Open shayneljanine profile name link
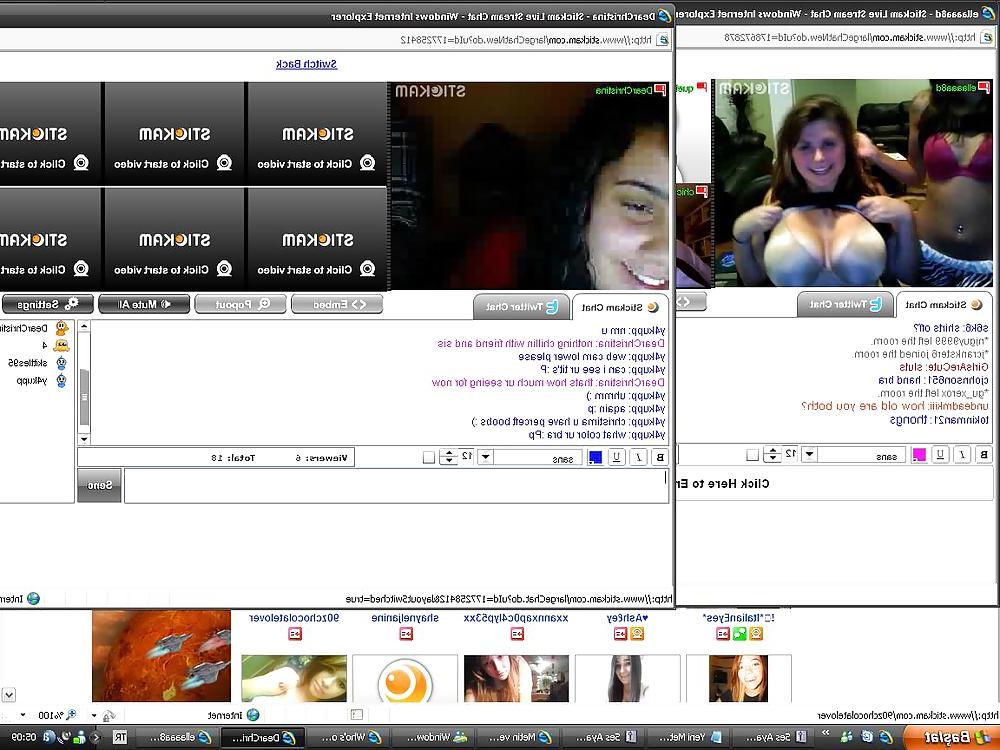 point(405,617)
